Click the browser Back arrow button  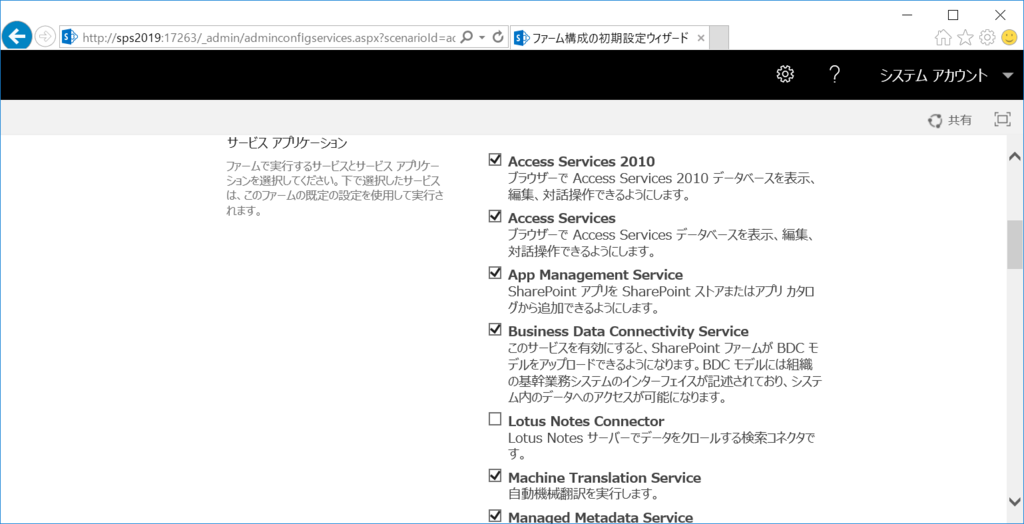pyautogui.click(x=16, y=37)
